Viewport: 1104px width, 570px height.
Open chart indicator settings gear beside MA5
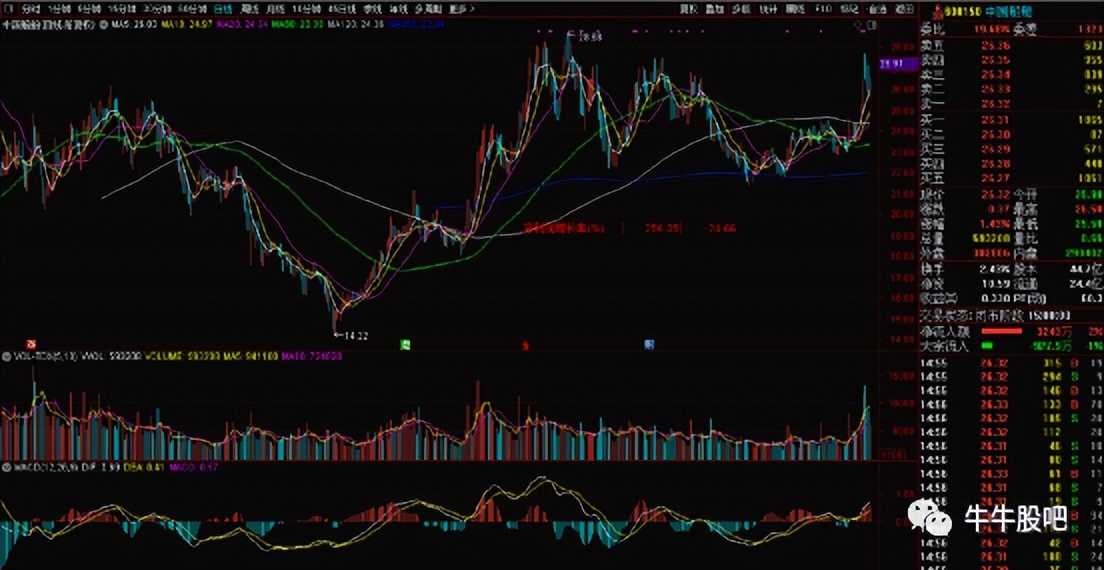tap(104, 25)
